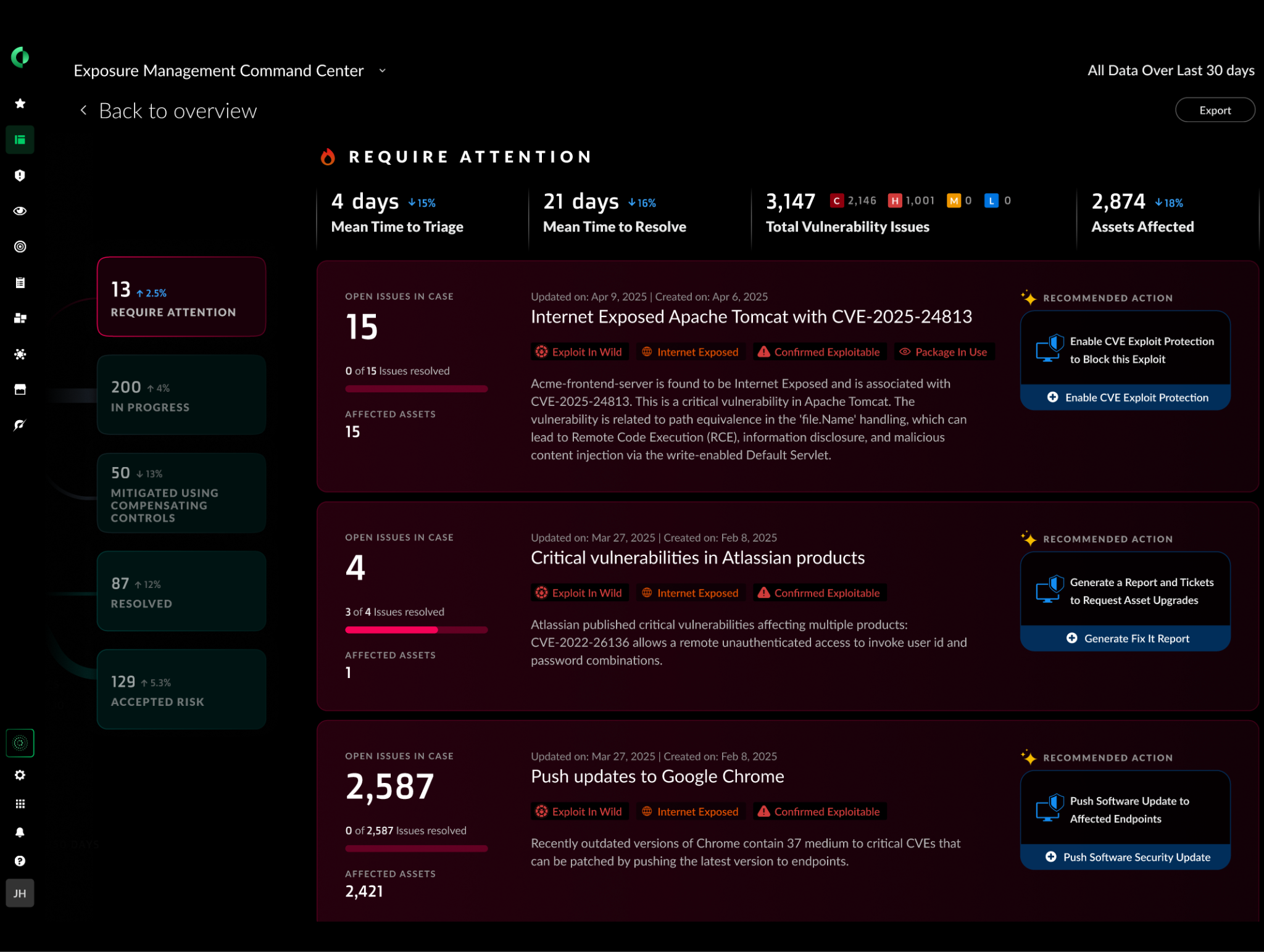Open Push updates to Google Chrome title

[657, 777]
